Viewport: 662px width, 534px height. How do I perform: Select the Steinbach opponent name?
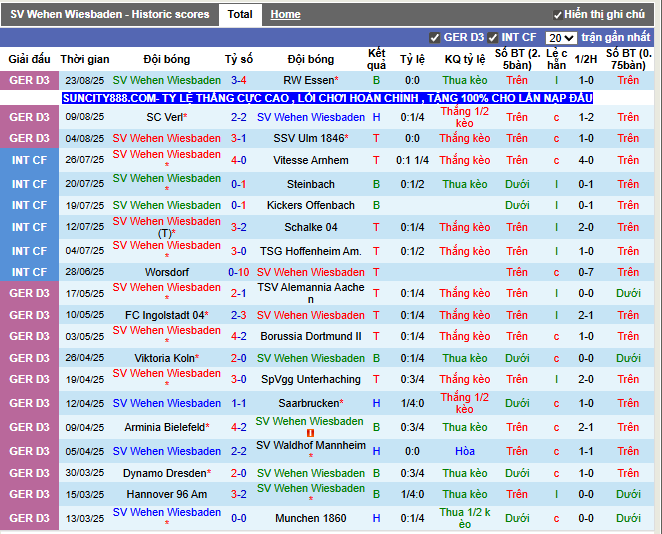click(311, 184)
